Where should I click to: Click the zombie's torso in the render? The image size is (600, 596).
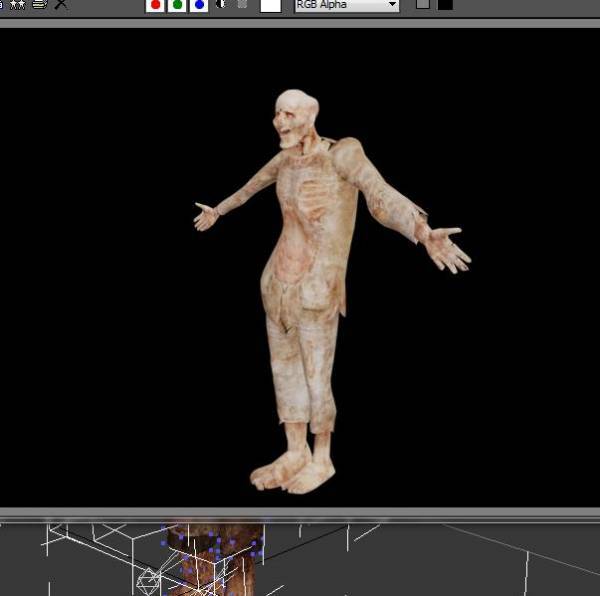click(x=308, y=218)
